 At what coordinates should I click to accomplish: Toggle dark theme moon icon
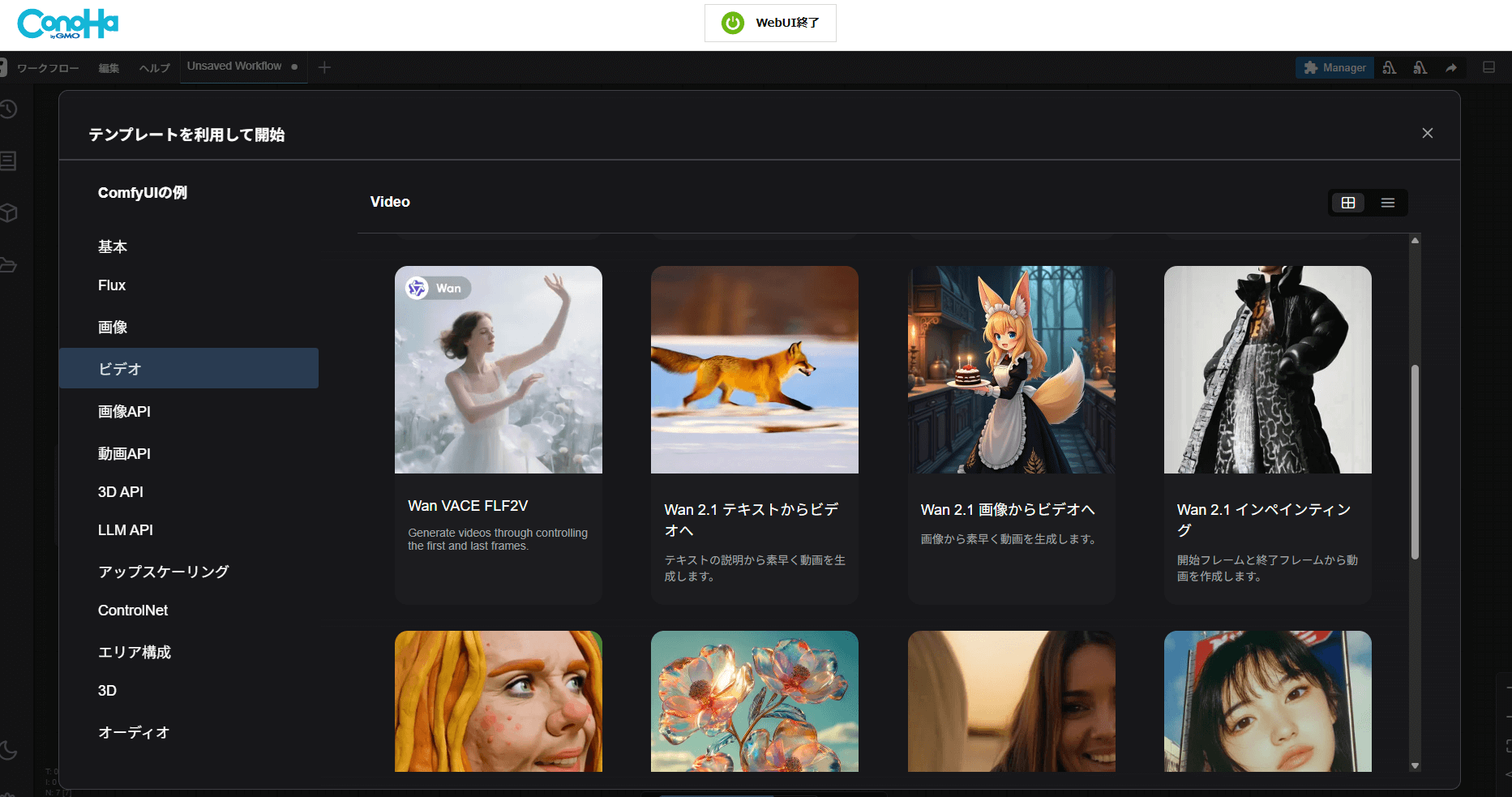click(x=8, y=750)
